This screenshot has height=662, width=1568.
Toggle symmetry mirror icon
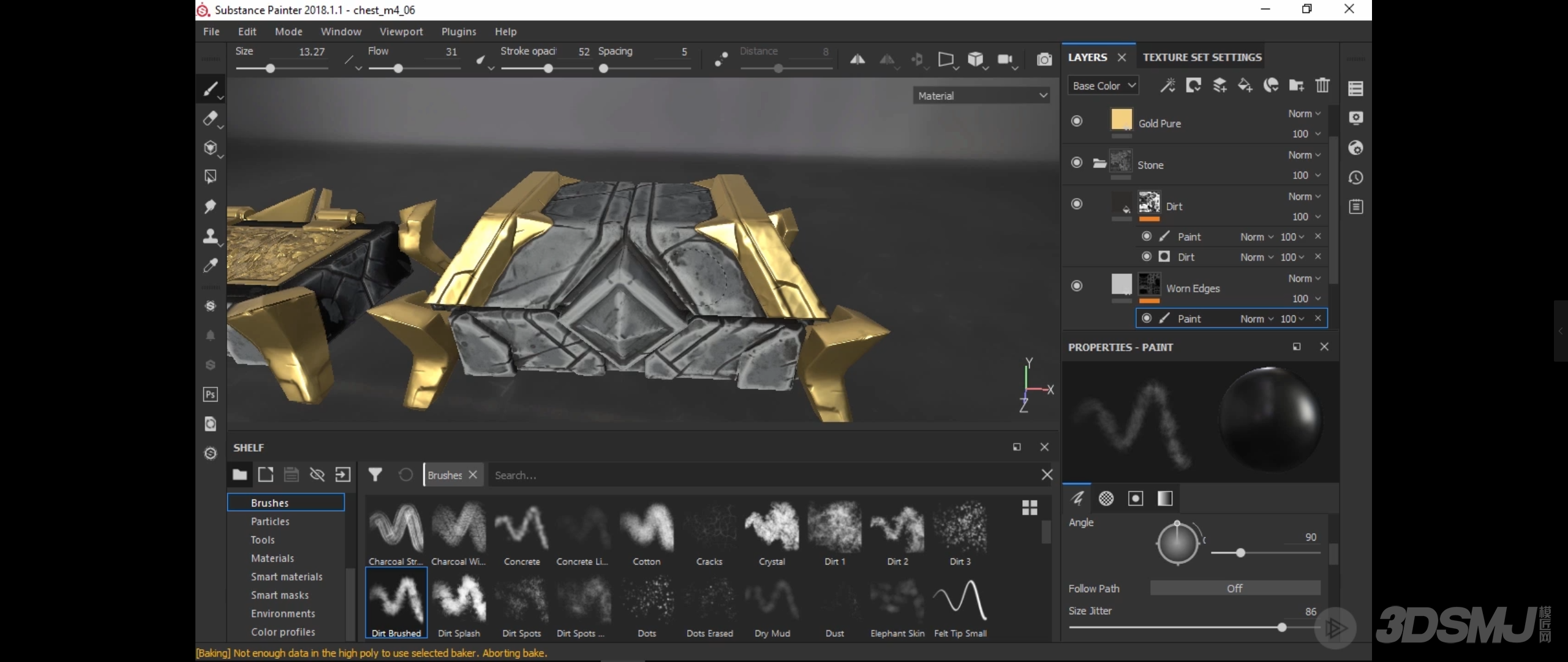pyautogui.click(x=858, y=59)
